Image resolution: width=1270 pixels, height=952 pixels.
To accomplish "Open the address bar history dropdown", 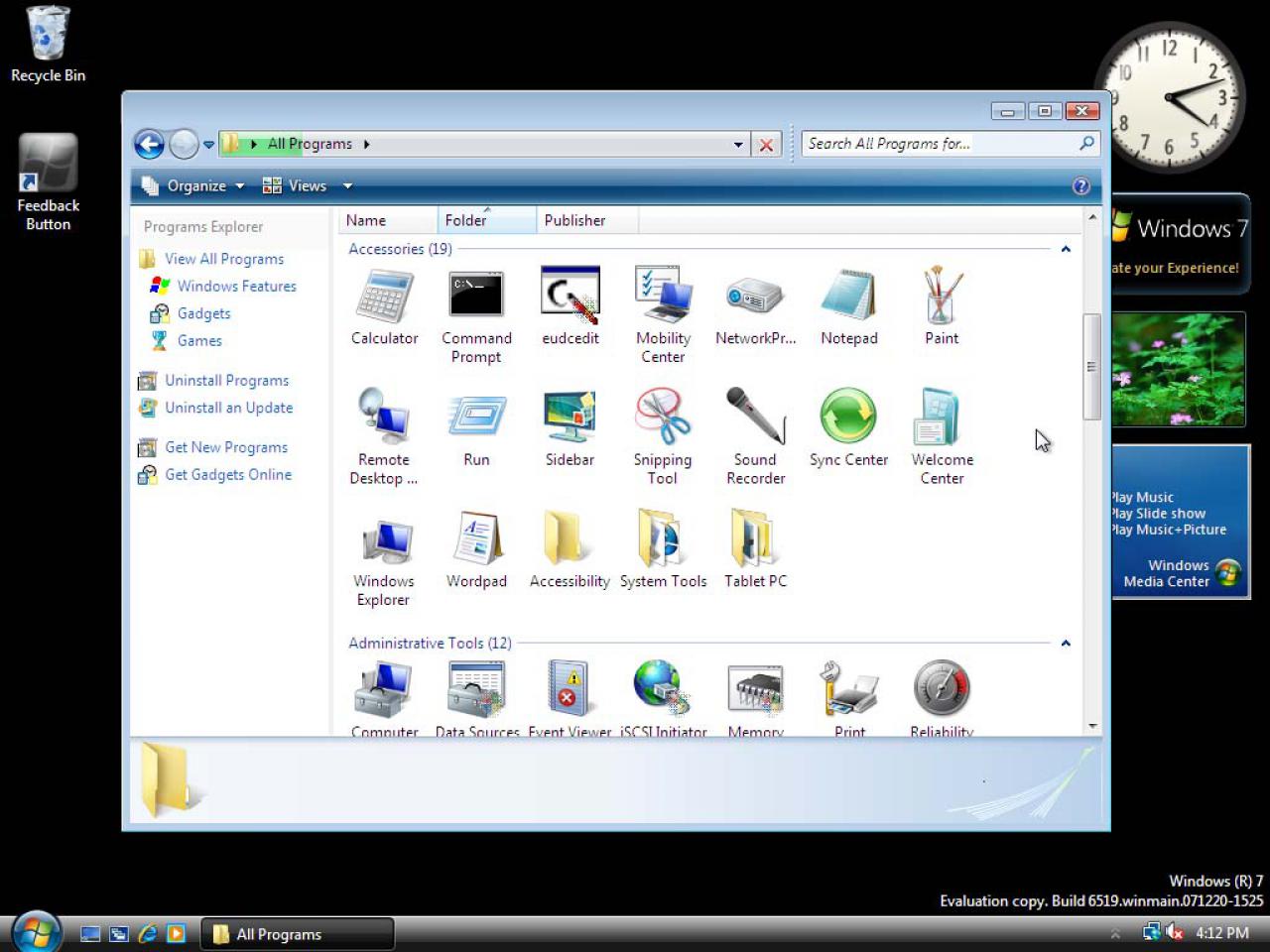I will (x=738, y=145).
